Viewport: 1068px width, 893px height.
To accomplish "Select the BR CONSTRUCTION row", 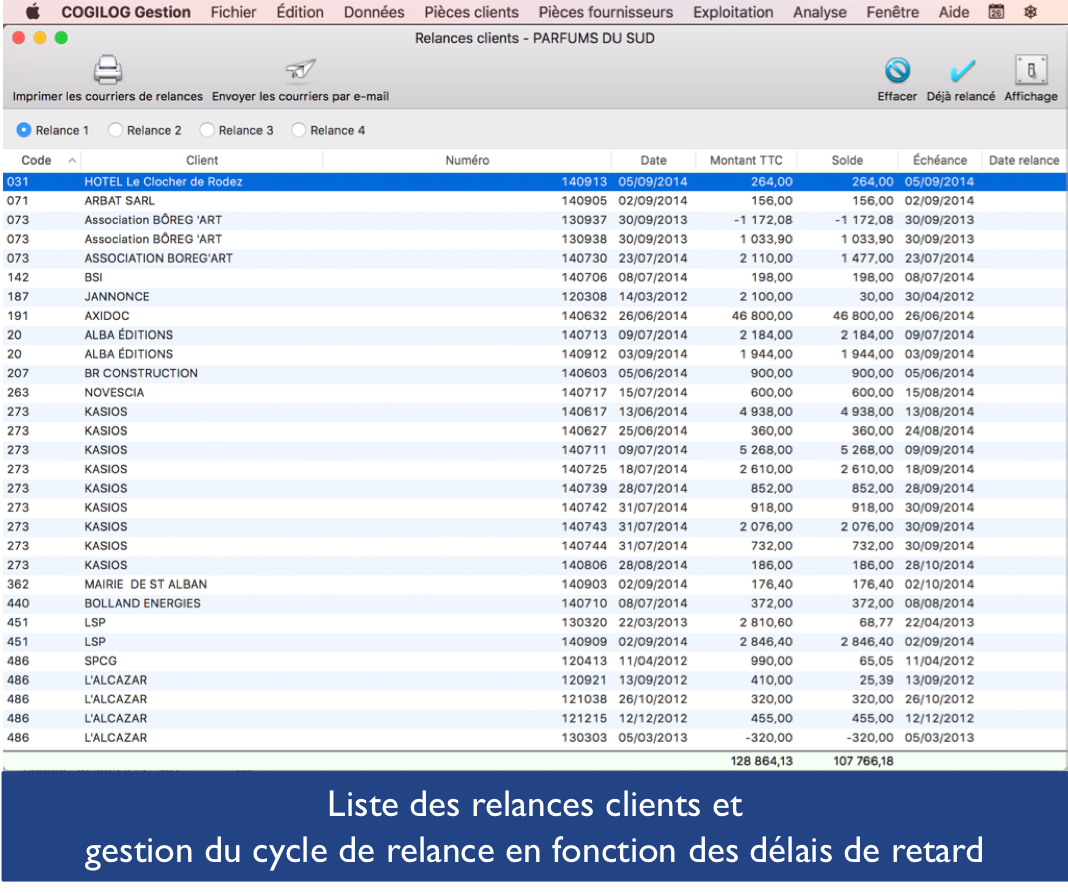I will click(534, 373).
